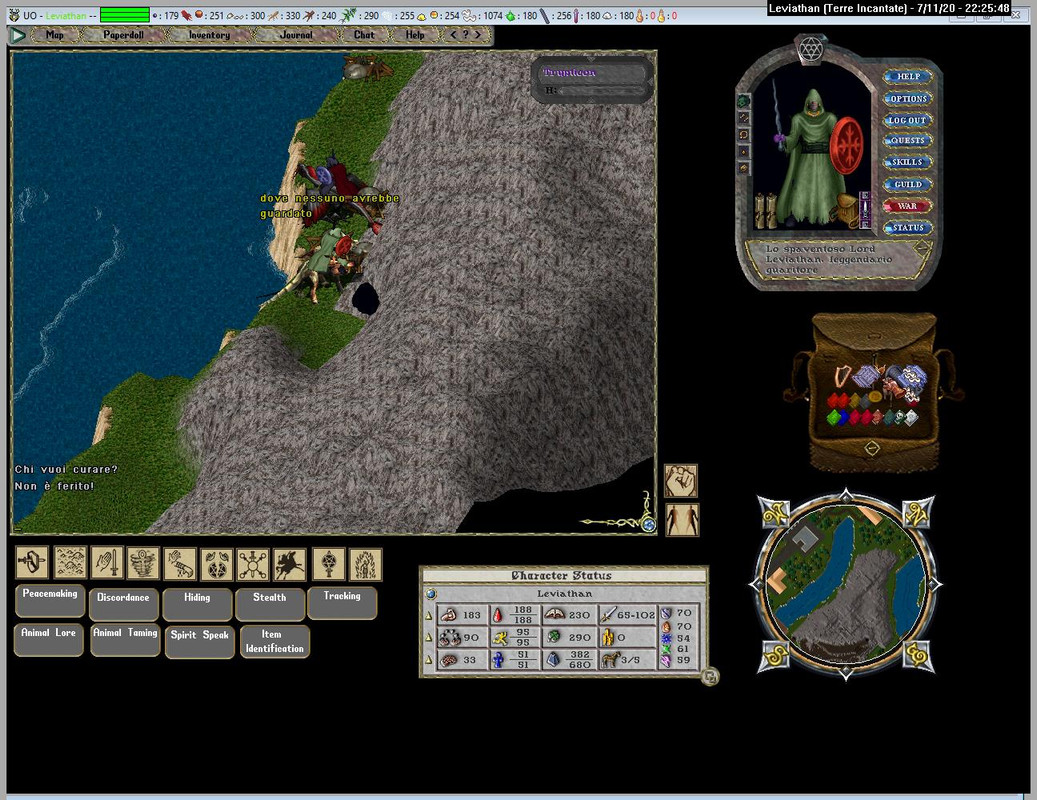The image size is (1037, 800).
Task: Click the green mask slot on paperdoll
Action: (743, 101)
